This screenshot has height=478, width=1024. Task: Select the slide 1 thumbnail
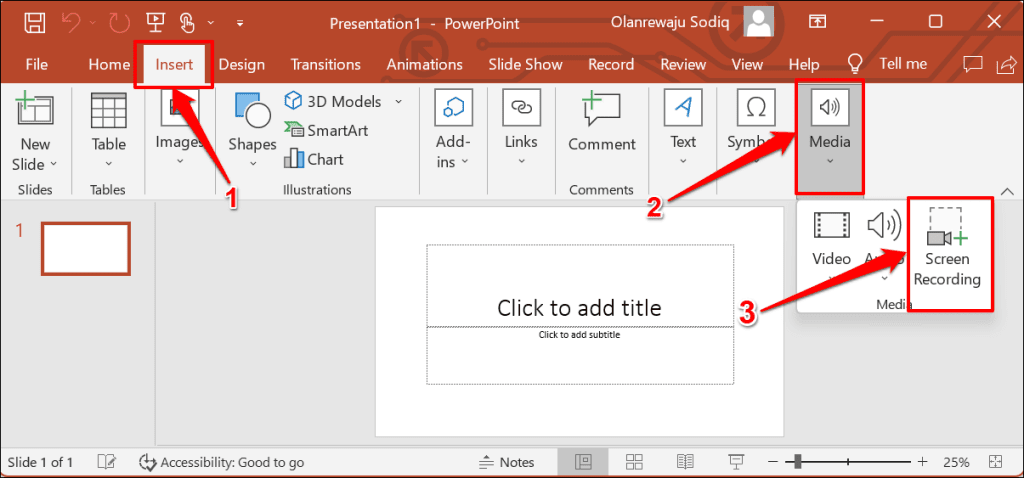tap(86, 248)
